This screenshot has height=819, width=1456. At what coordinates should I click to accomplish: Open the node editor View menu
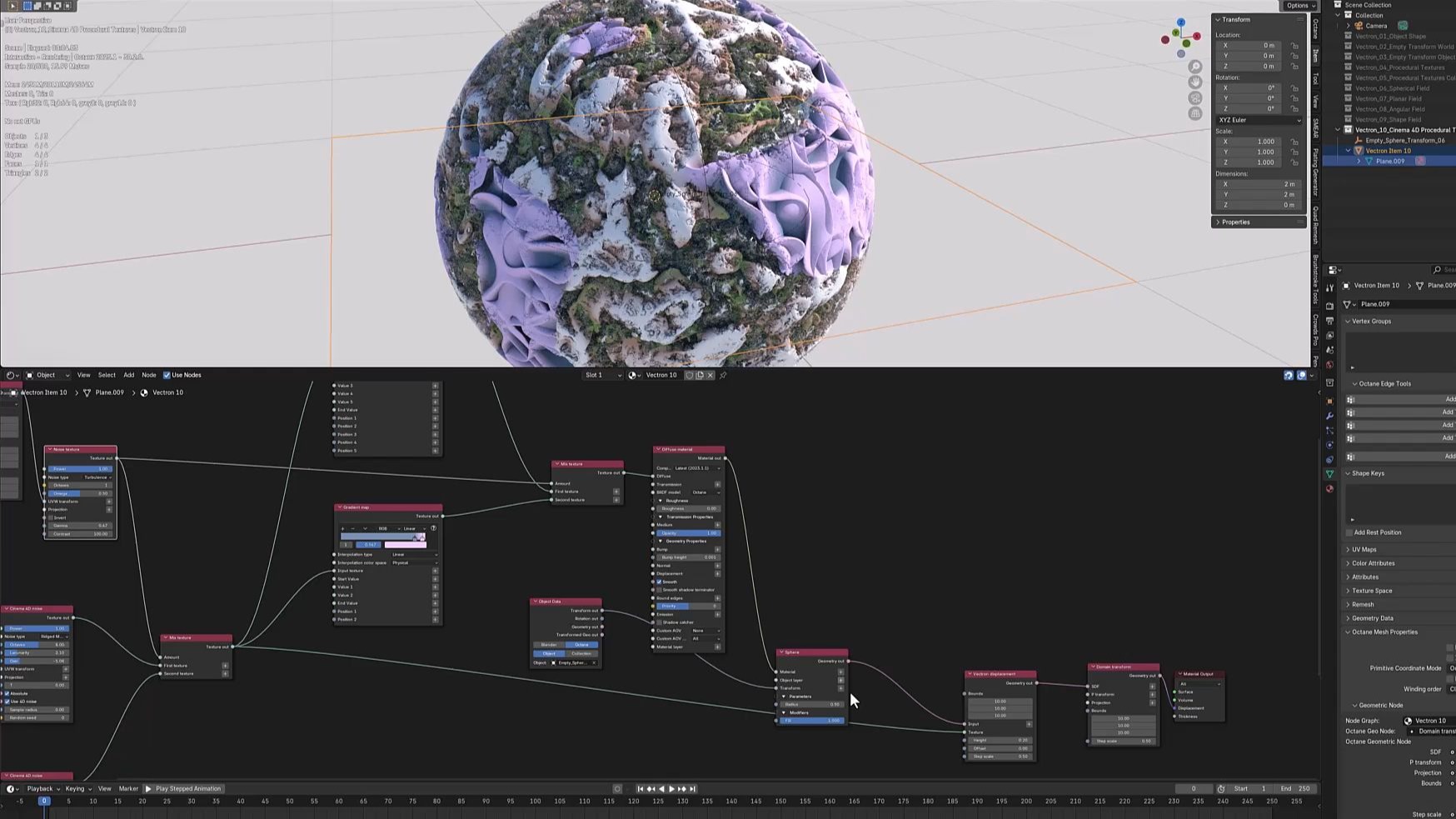coord(83,375)
